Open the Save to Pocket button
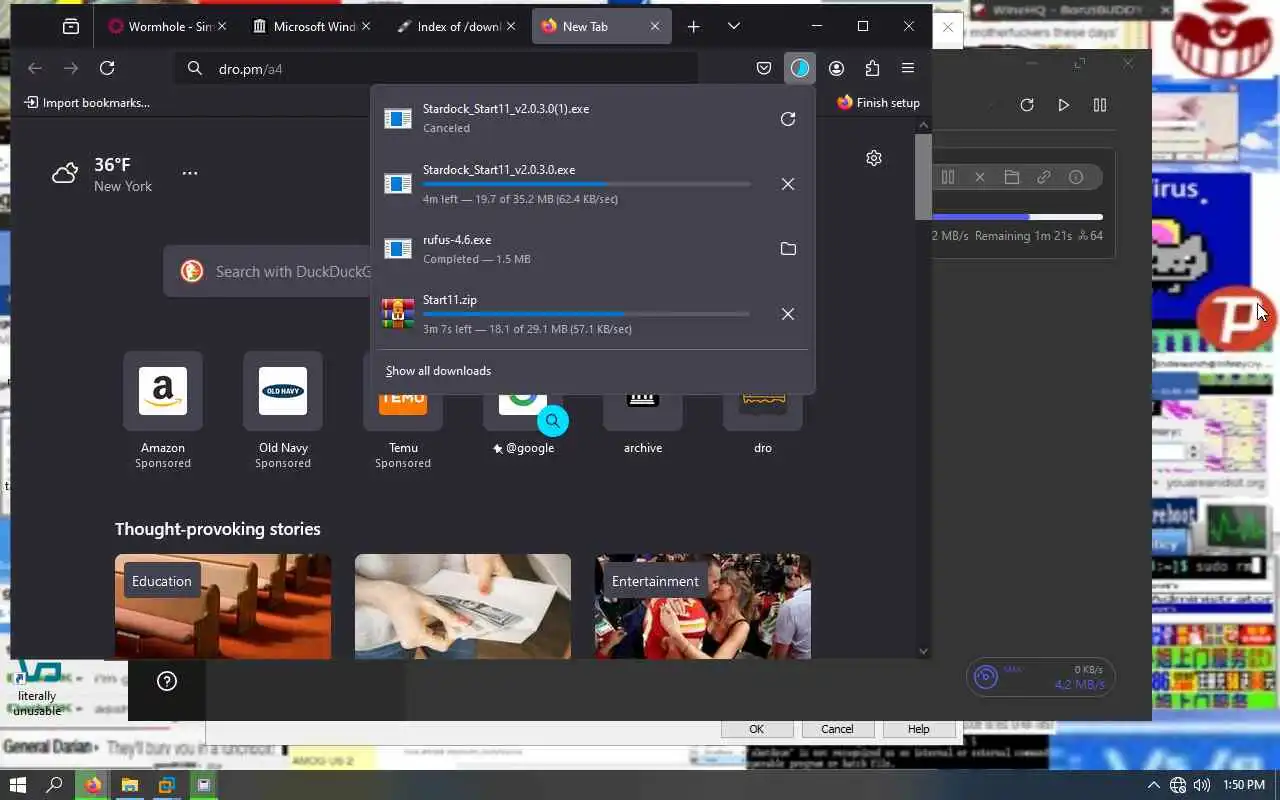This screenshot has width=1280, height=800. (x=764, y=68)
